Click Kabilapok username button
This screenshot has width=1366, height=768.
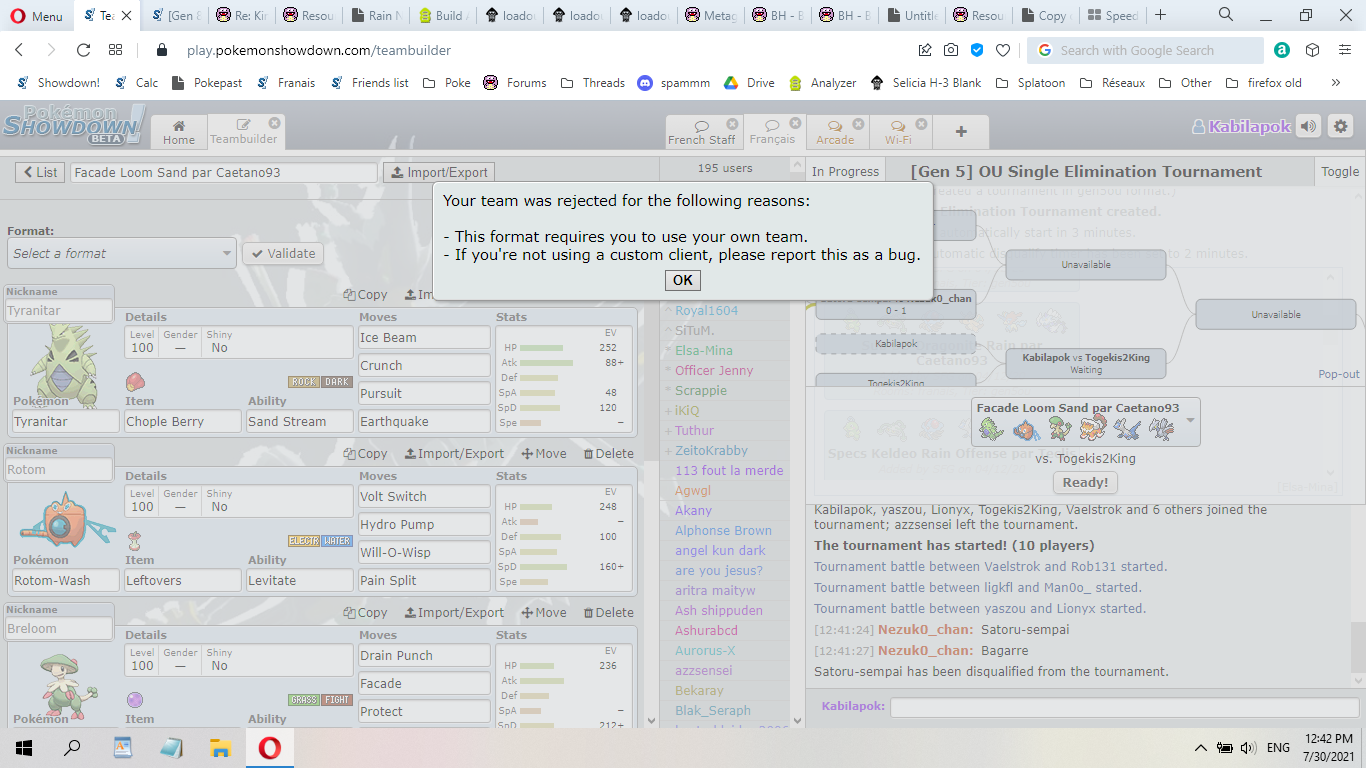1241,127
